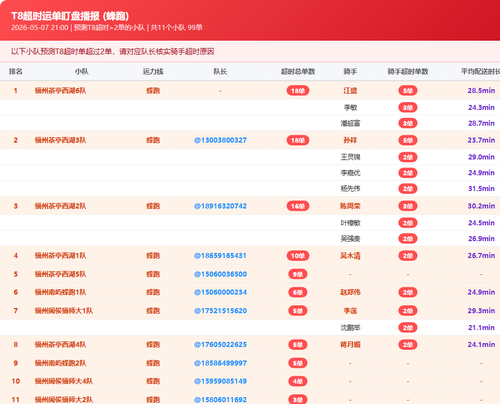Click the 18单 badge for rank 1
This screenshot has height=404, width=500.
(x=298, y=91)
